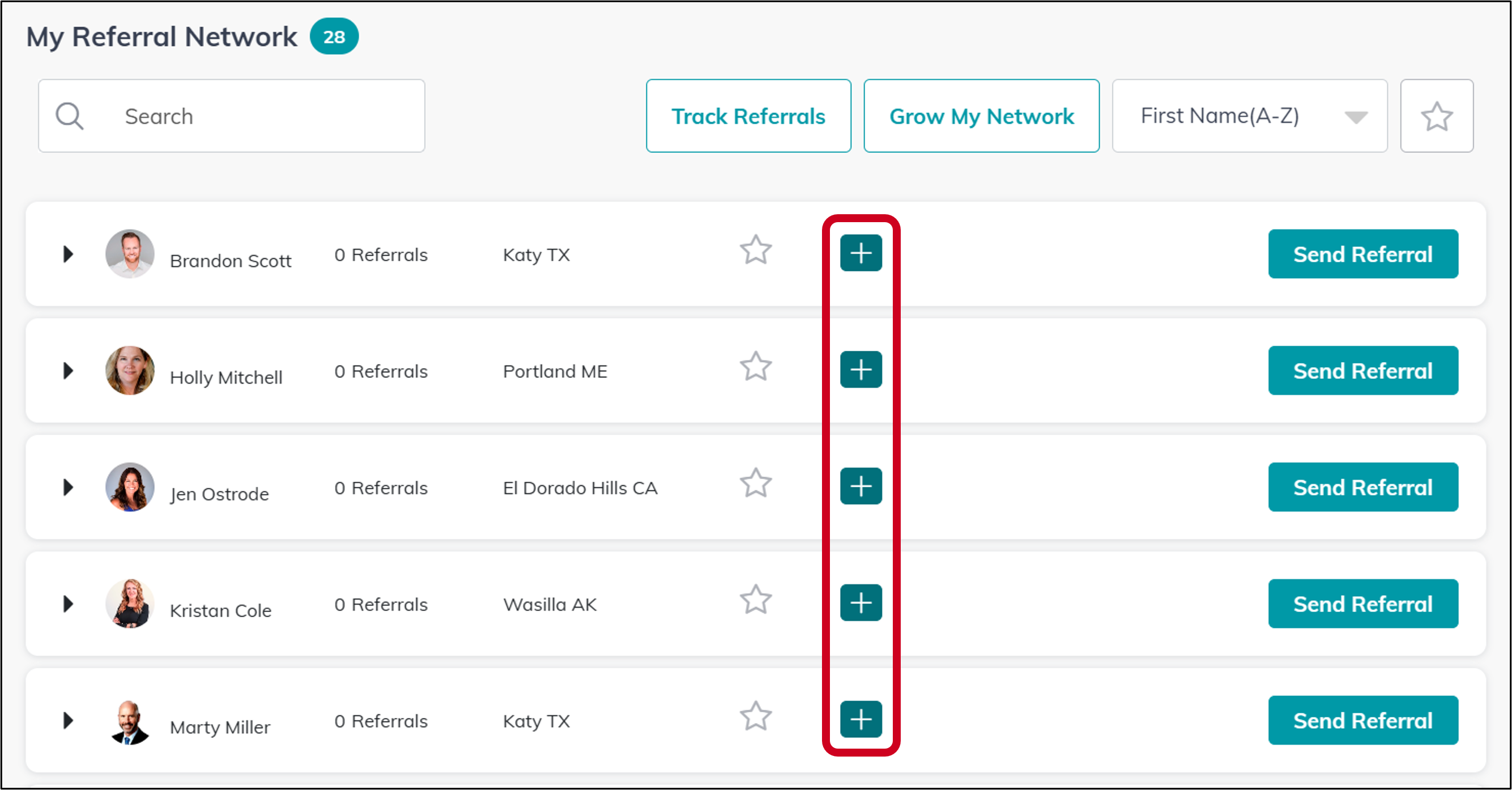Focus the Search input field
1512x790 pixels.
231,116
